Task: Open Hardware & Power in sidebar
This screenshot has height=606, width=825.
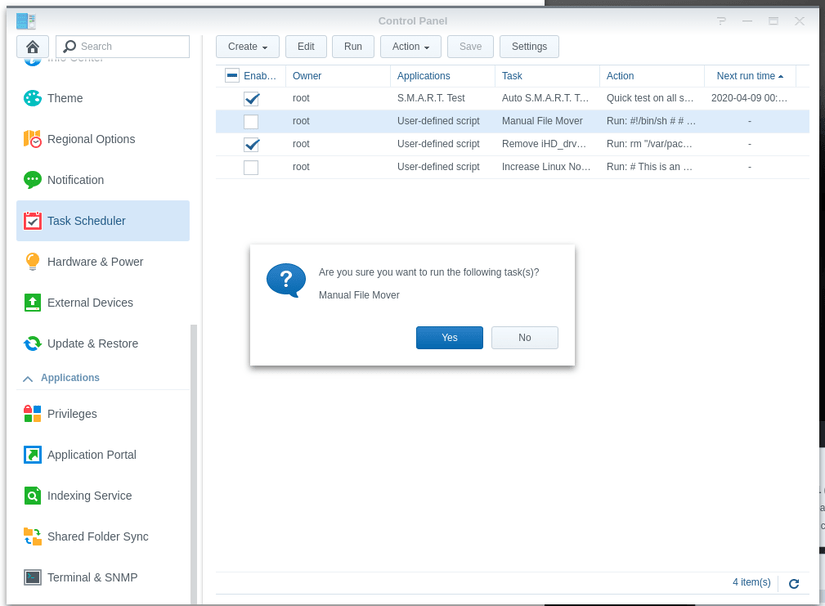Action: [x=103, y=261]
